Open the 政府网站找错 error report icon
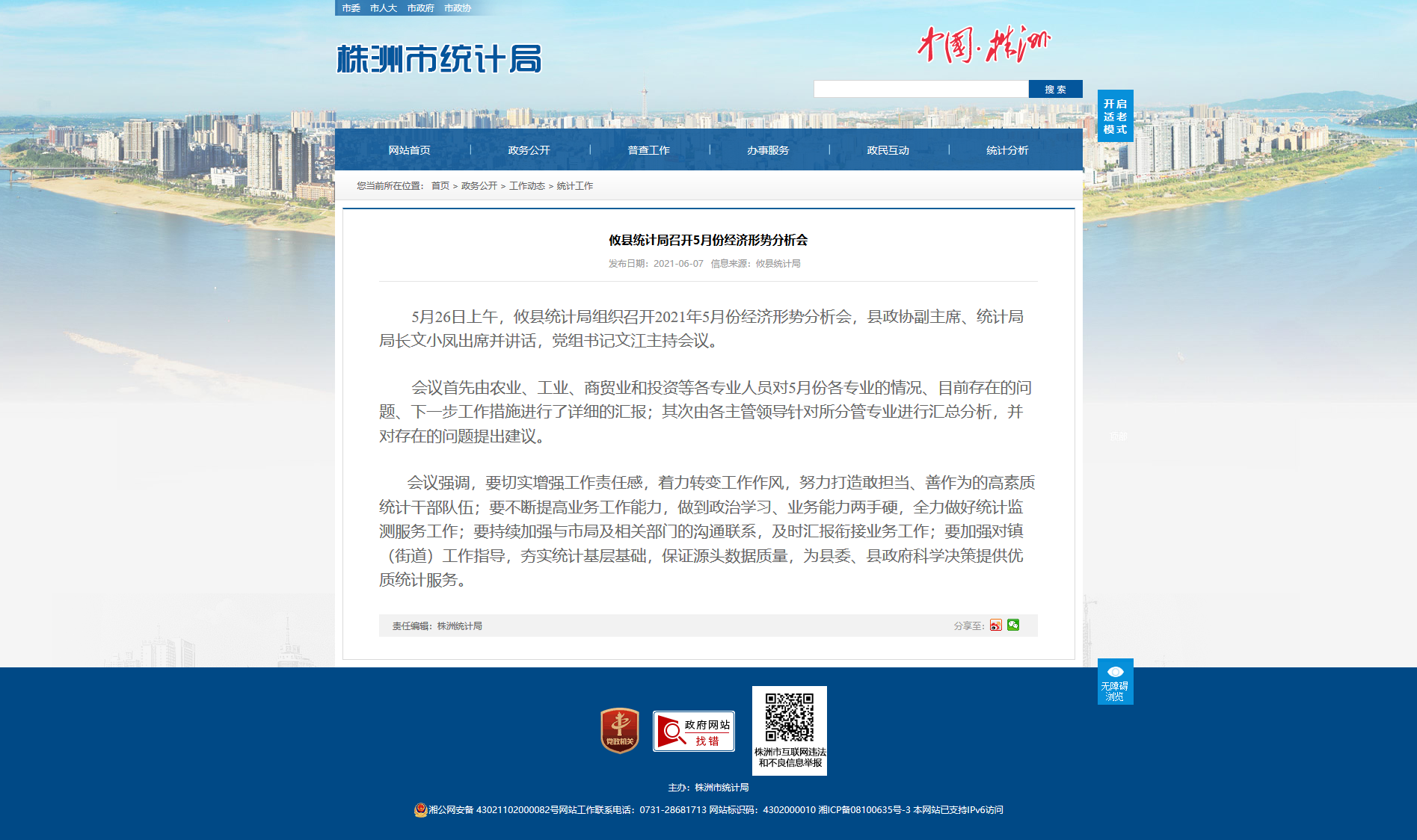Screen dimensions: 1417x840 coord(693,731)
